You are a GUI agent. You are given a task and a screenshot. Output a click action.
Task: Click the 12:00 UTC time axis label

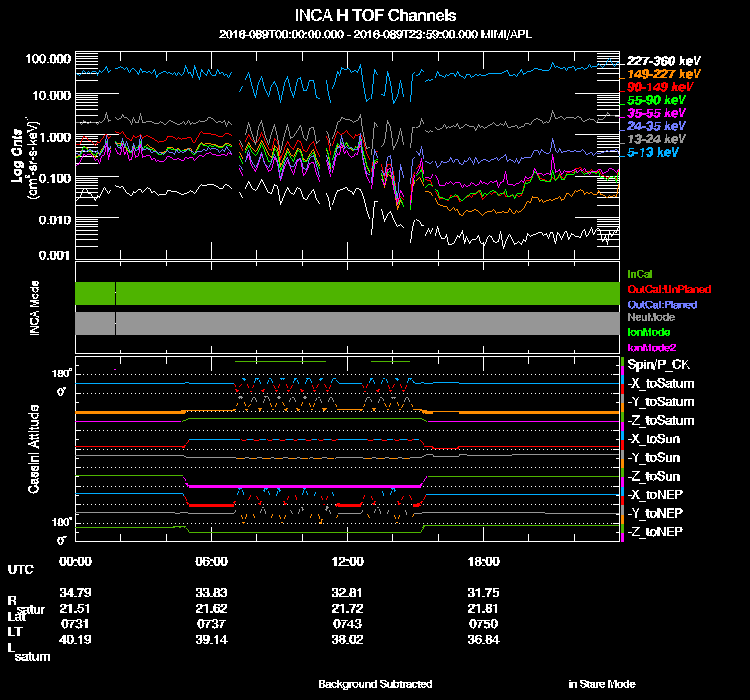point(346,561)
